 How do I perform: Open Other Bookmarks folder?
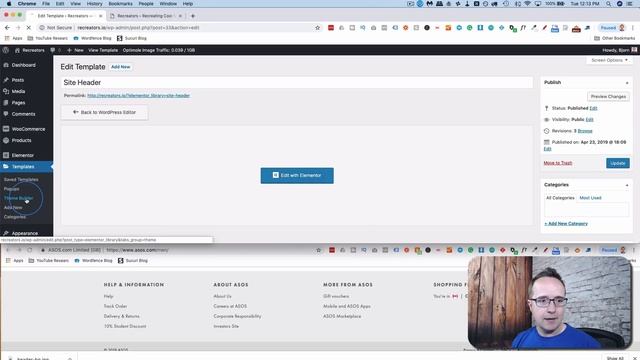(x=614, y=38)
